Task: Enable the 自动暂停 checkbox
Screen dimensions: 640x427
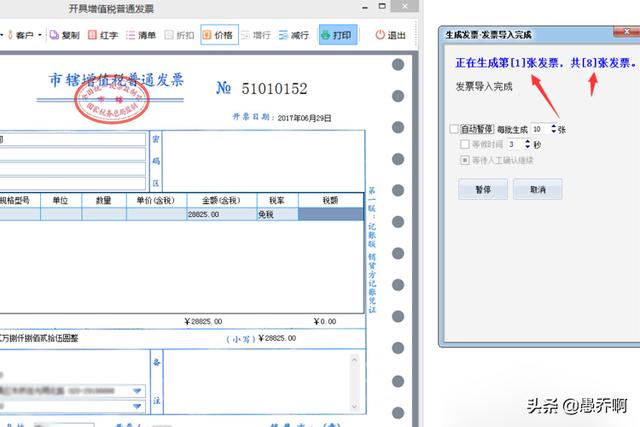Action: coord(455,130)
